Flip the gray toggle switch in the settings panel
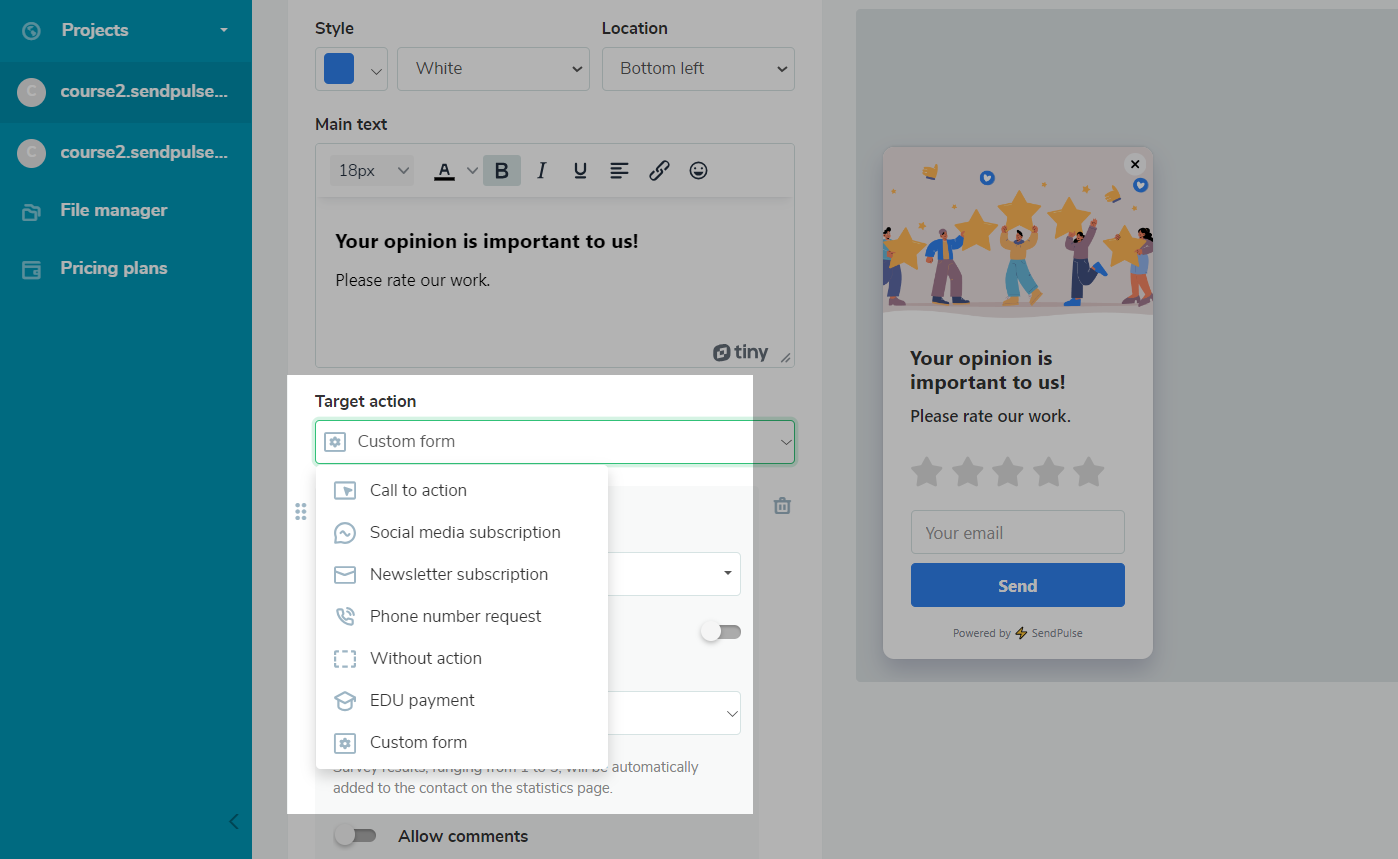Viewport: 1398px width, 859px height. pyautogui.click(x=720, y=632)
